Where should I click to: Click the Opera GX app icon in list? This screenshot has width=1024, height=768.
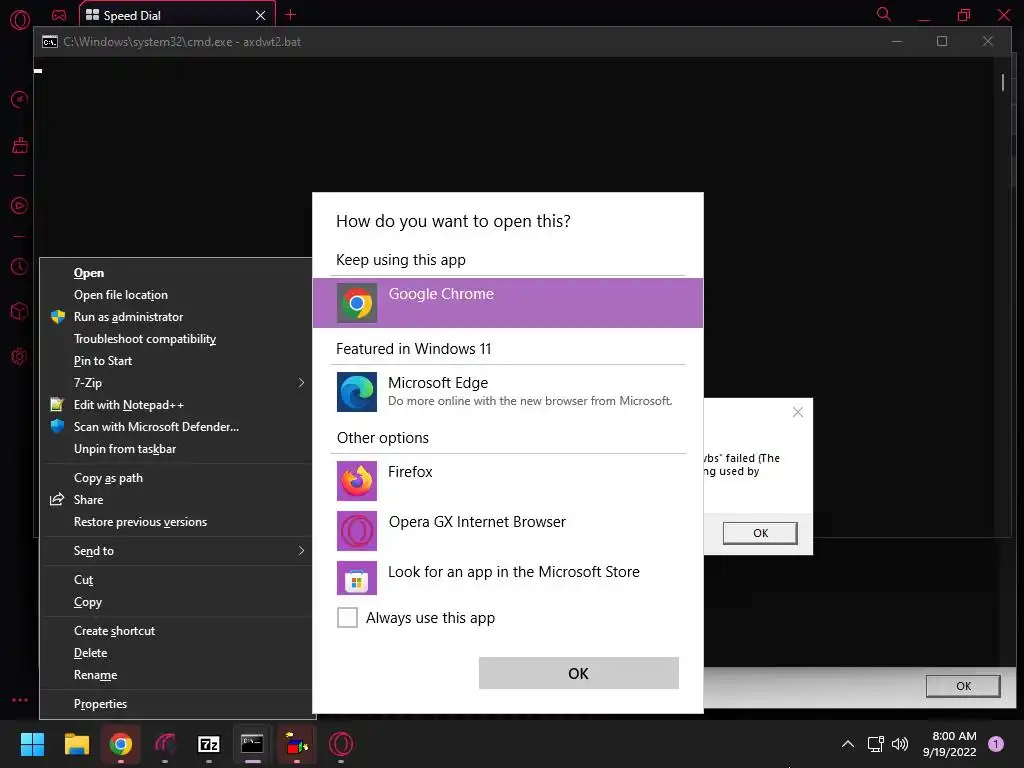(357, 531)
